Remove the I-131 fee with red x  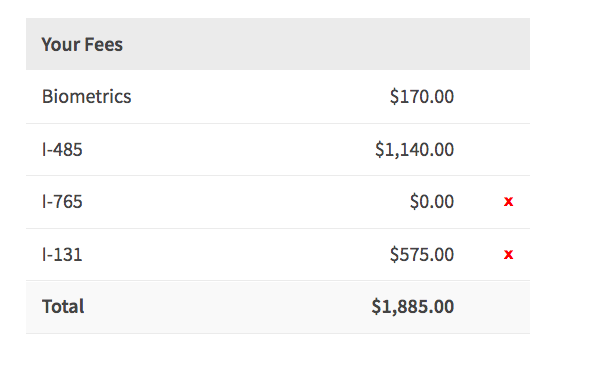coord(508,254)
